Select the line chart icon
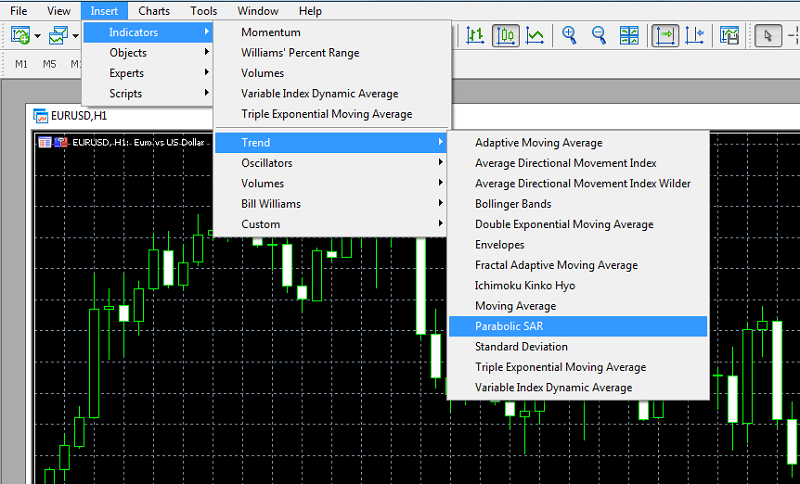This screenshot has width=800, height=484. [536, 36]
